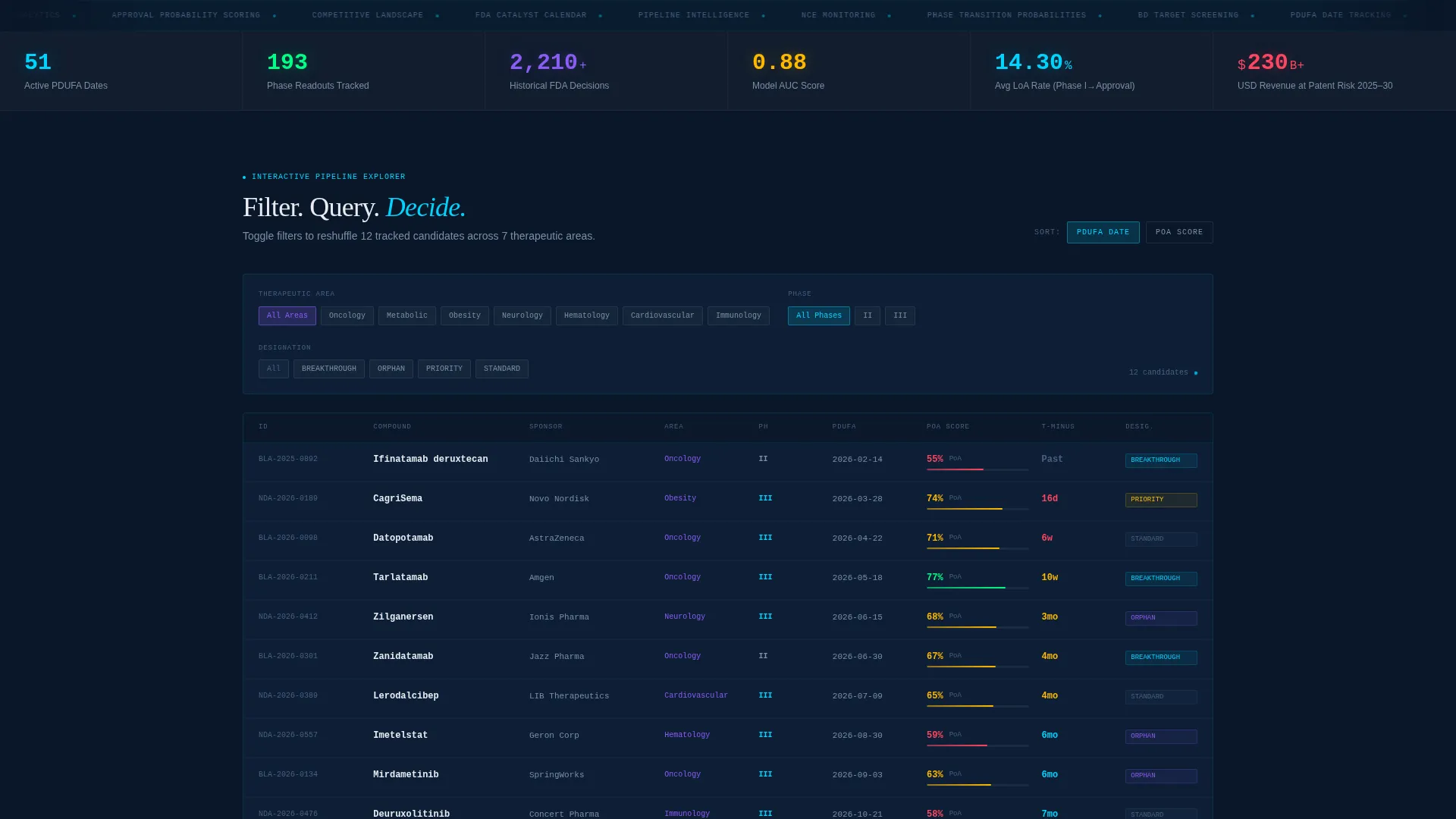This screenshot has width=1456, height=819.
Task: Click the PDUFA column header
Action: 844,426
